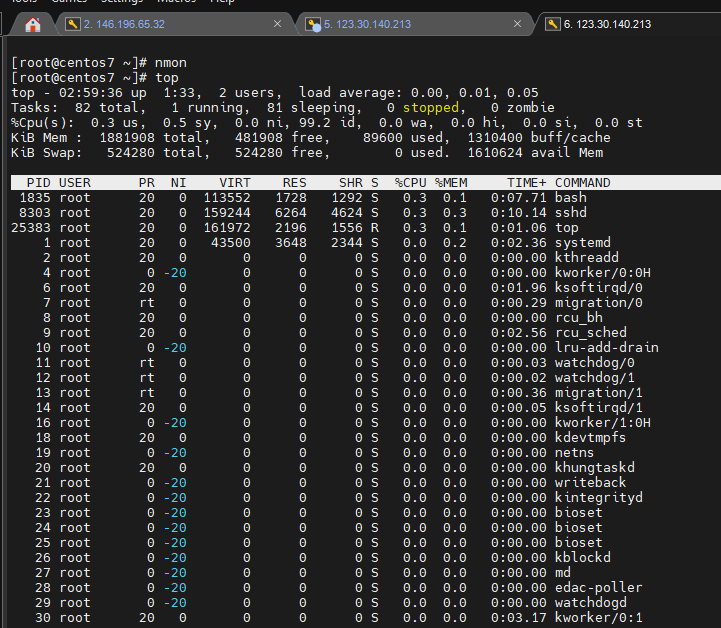Screen dimensions: 721x628
Task: Click the systemd process entry
Action: click(x=582, y=243)
